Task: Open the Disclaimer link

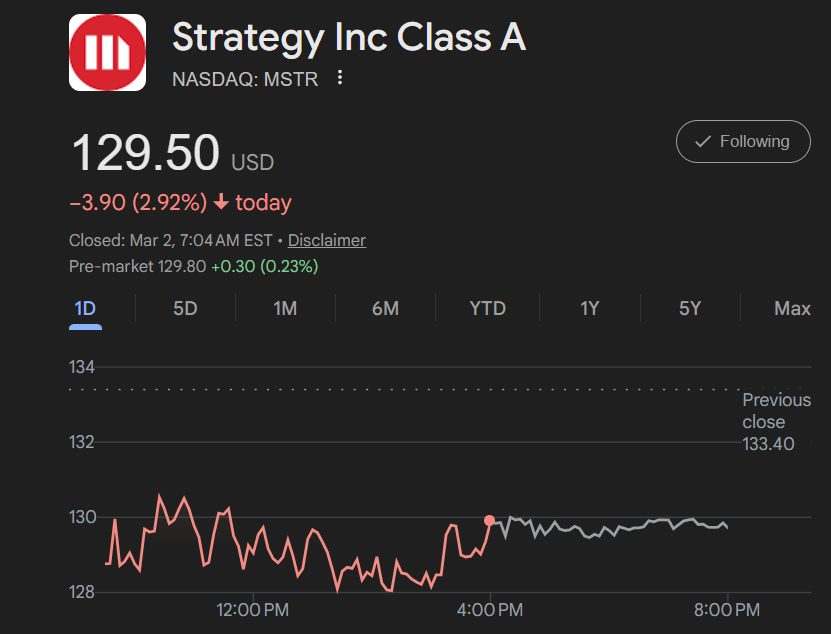Action: 327,240
